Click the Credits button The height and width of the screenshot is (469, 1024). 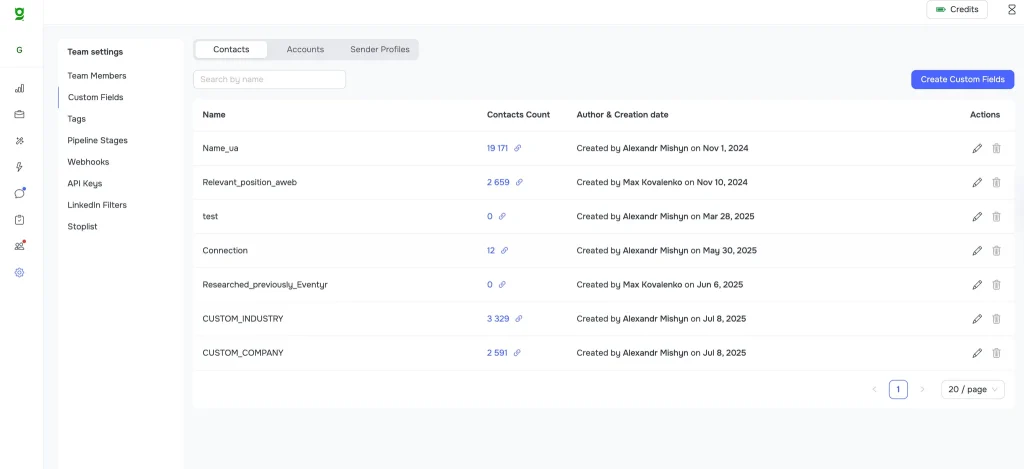[x=957, y=10]
